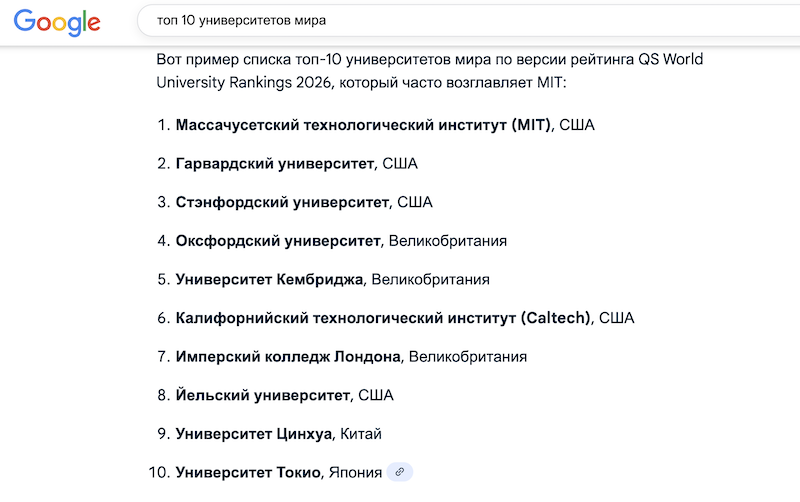Select the Массачусетский технологический институт (MIT) entry
Screen dimensions: 800x502
363,125
